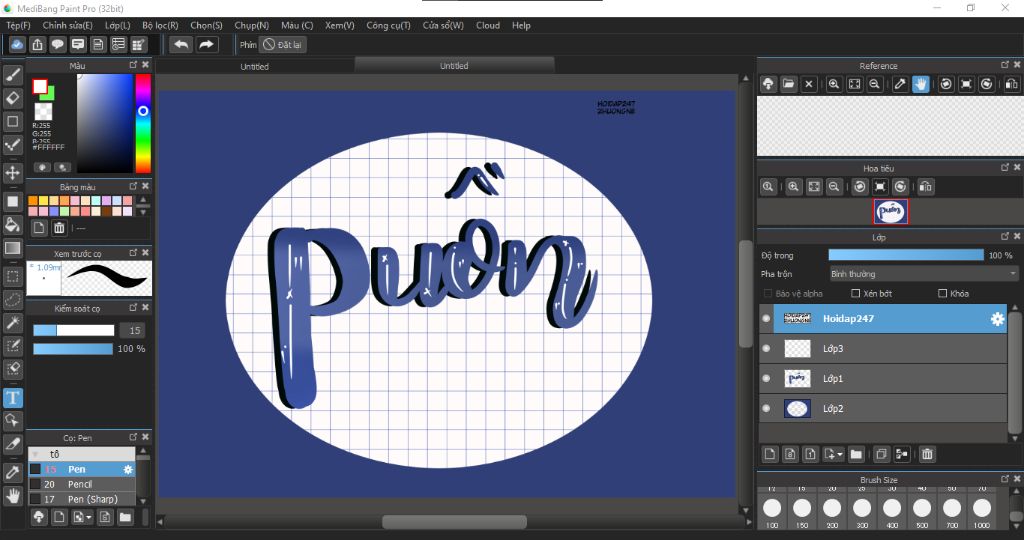Undock the Màu panel
The height and width of the screenshot is (540, 1024).
pyautogui.click(x=133, y=65)
